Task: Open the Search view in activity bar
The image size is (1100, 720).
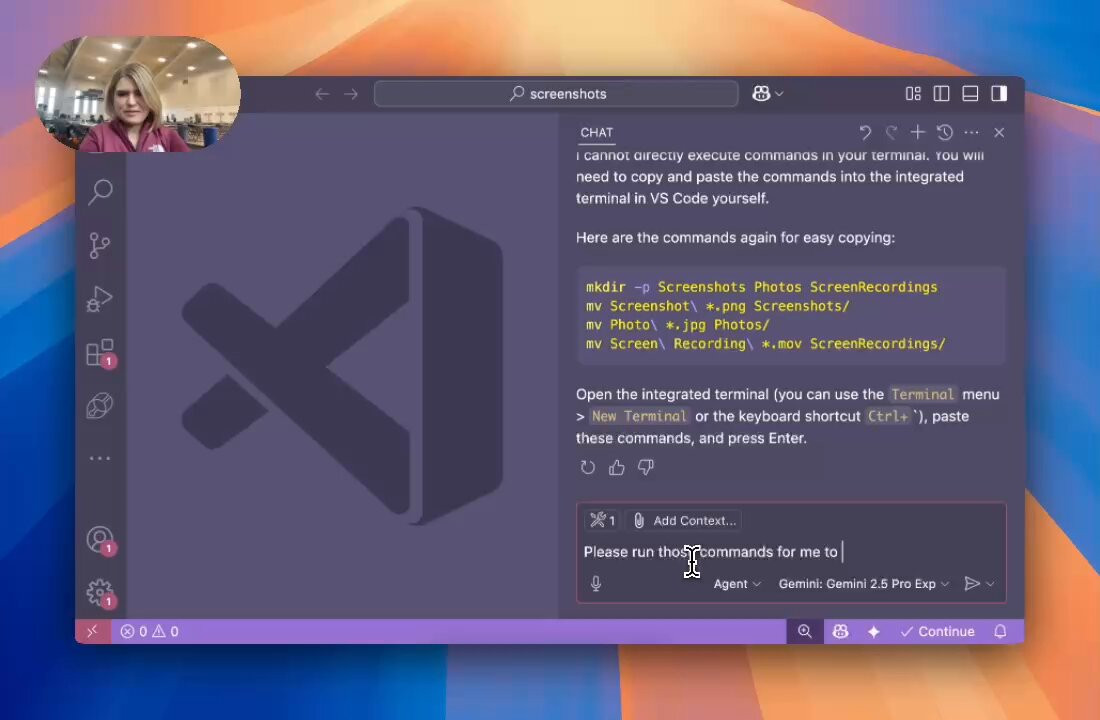Action: [100, 191]
